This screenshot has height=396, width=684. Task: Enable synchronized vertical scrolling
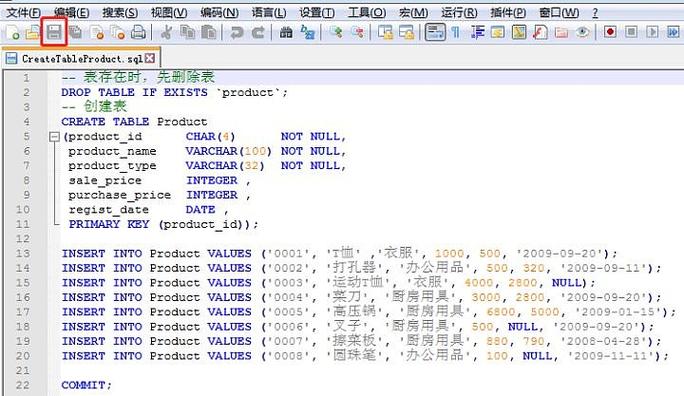pos(385,32)
